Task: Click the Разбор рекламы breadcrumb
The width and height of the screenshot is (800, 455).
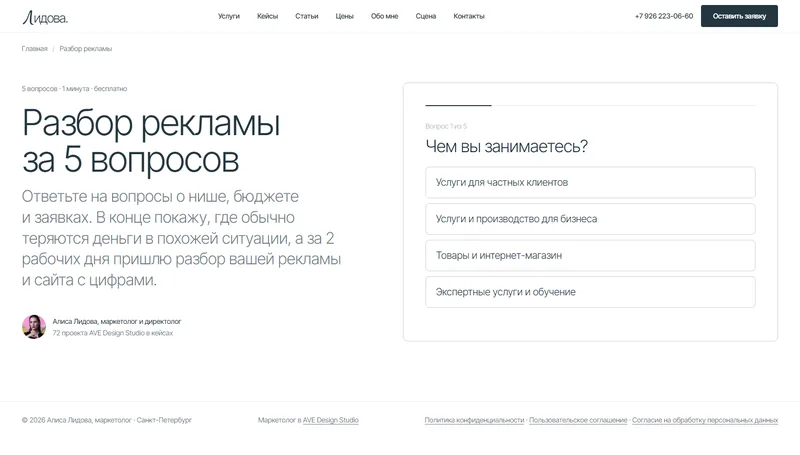Action: (x=86, y=49)
